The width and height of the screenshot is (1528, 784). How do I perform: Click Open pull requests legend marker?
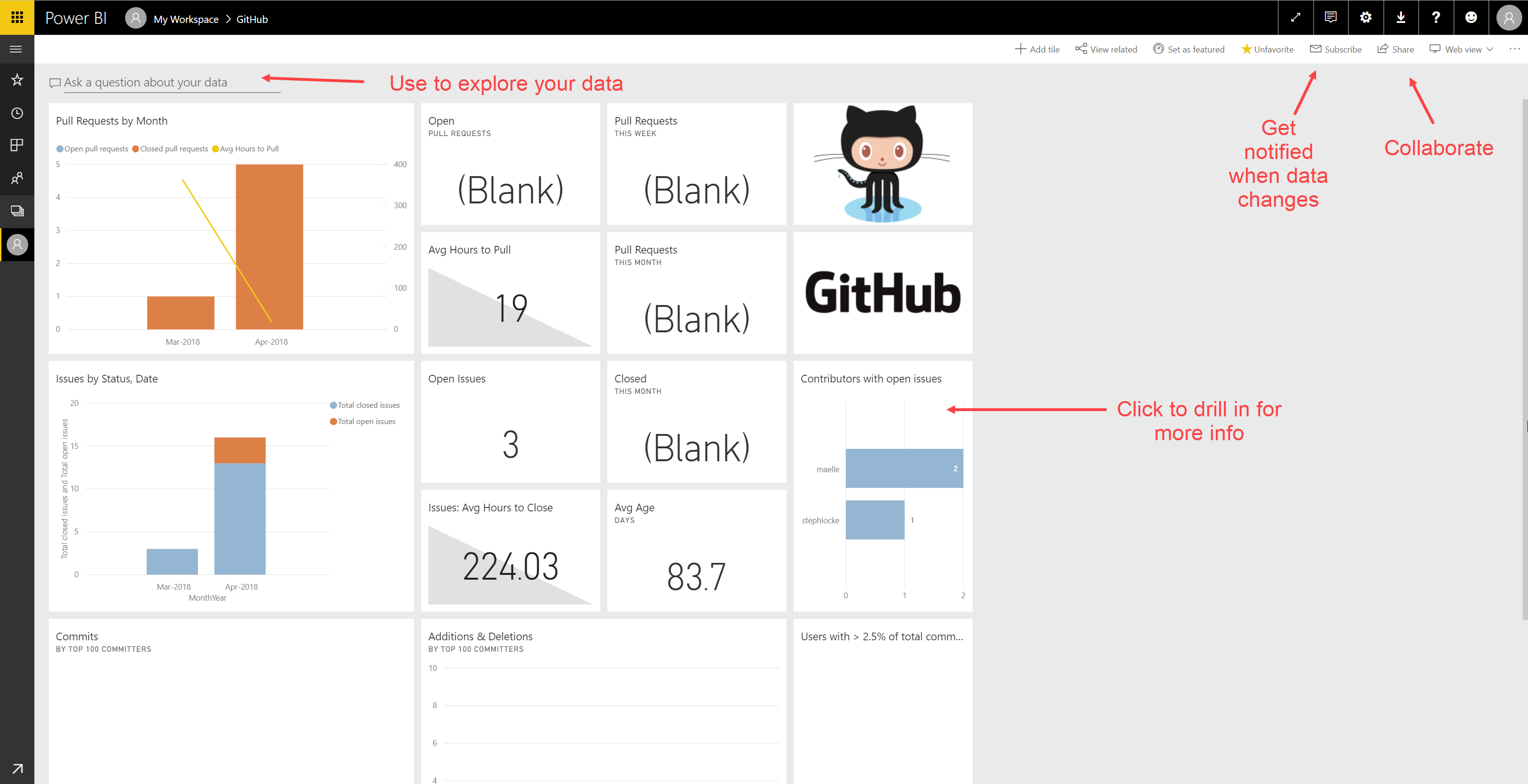coord(59,149)
